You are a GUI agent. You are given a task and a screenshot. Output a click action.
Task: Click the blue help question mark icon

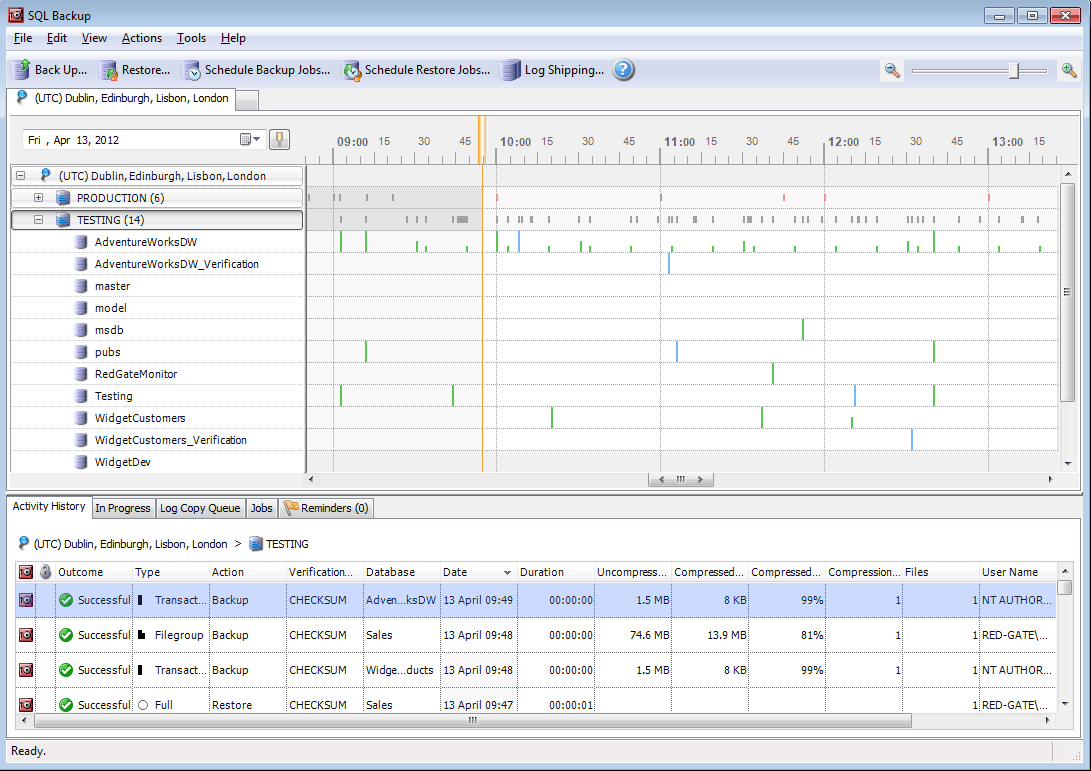pos(624,70)
